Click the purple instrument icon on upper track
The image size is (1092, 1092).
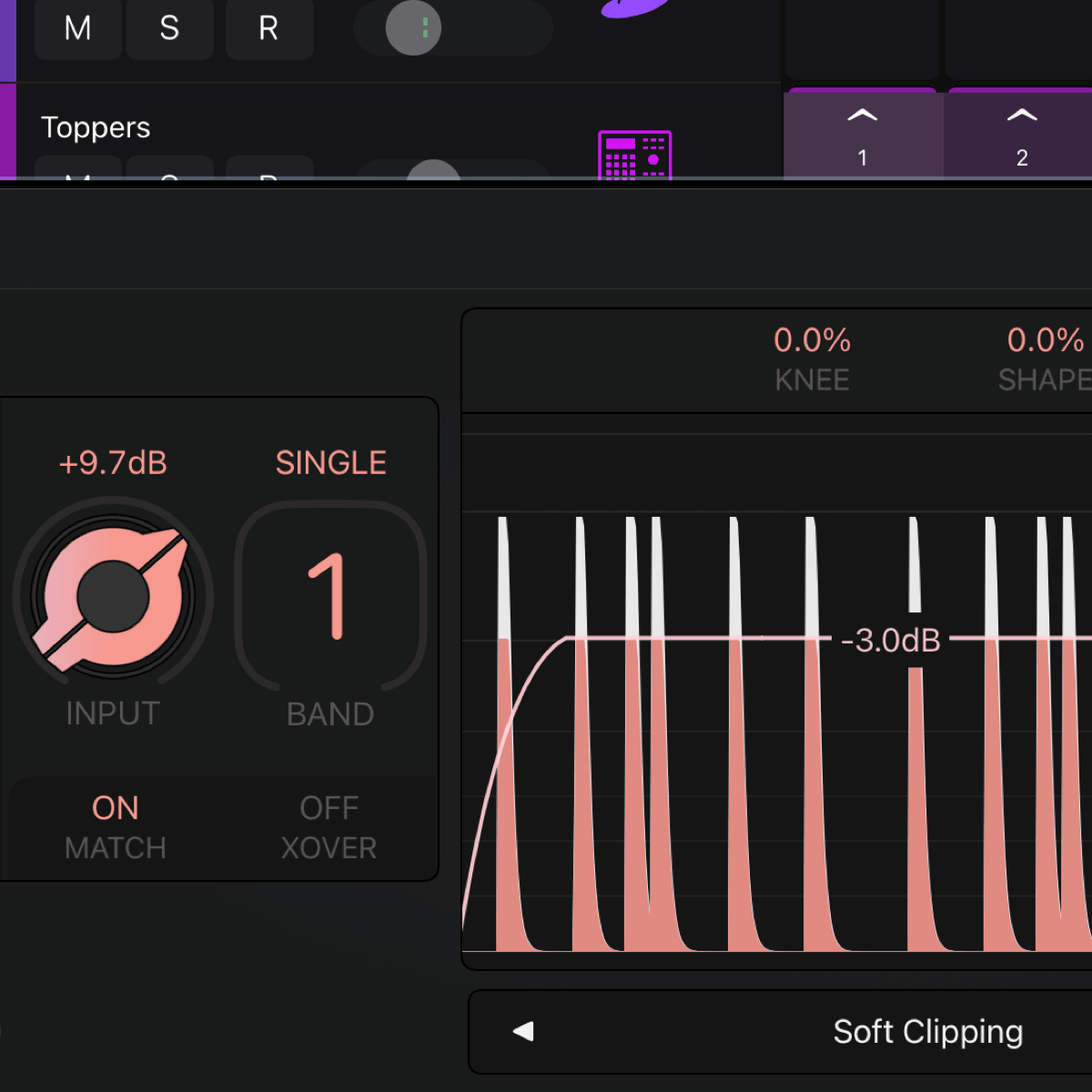coord(634,7)
